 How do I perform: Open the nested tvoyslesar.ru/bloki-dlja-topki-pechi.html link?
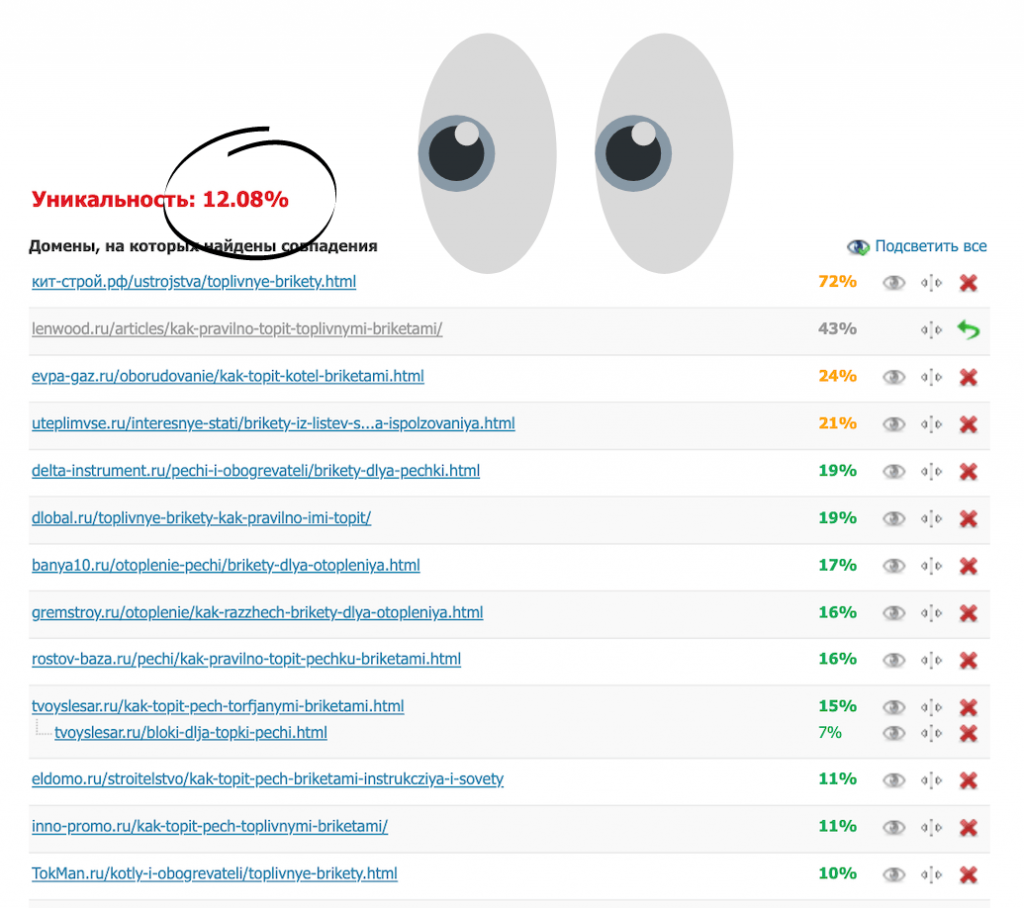(x=191, y=733)
